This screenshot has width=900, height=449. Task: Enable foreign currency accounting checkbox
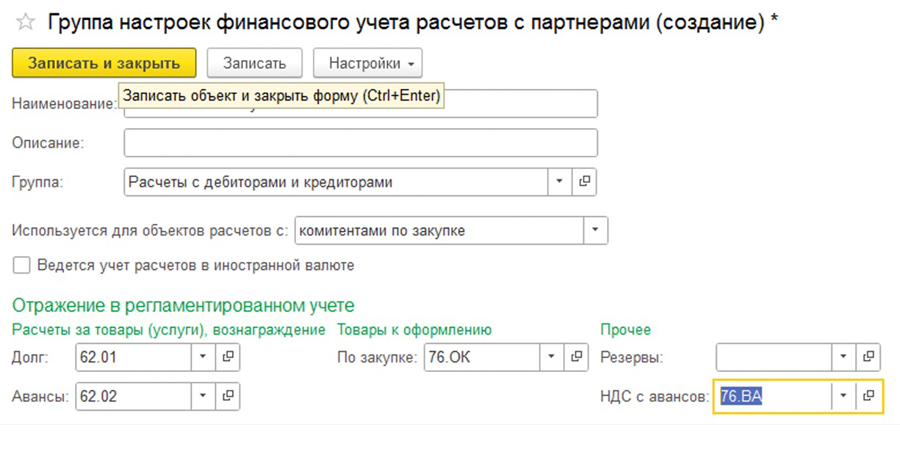click(x=21, y=266)
